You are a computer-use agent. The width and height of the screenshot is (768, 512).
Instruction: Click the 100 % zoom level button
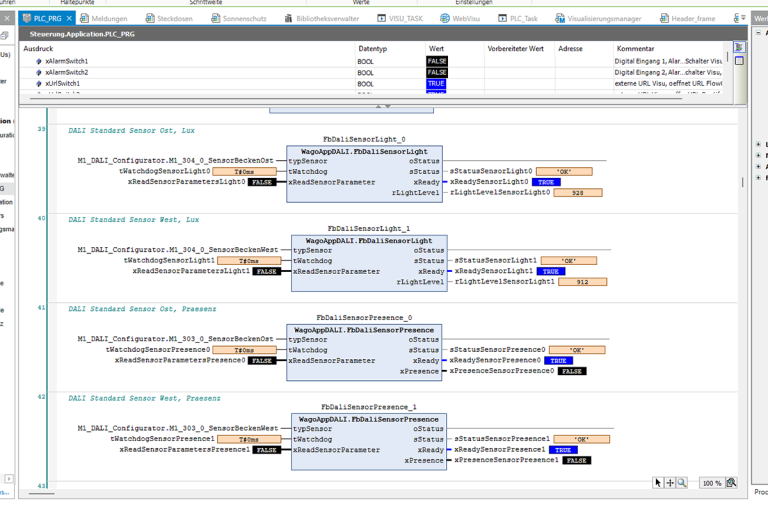pyautogui.click(x=712, y=483)
